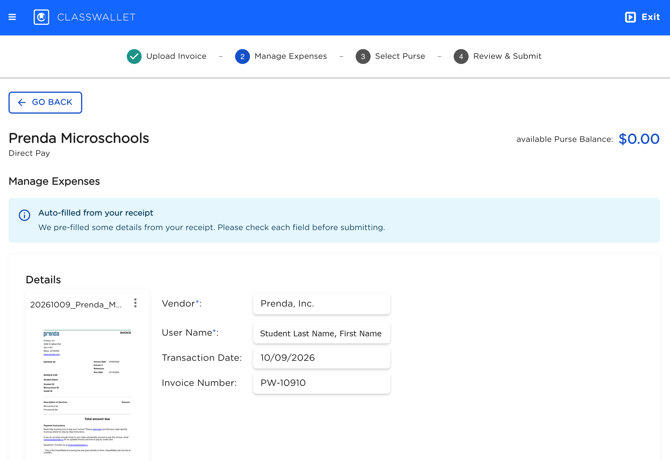Open the three-dot menu for uploaded file
The width and height of the screenshot is (670, 461).
(x=135, y=303)
